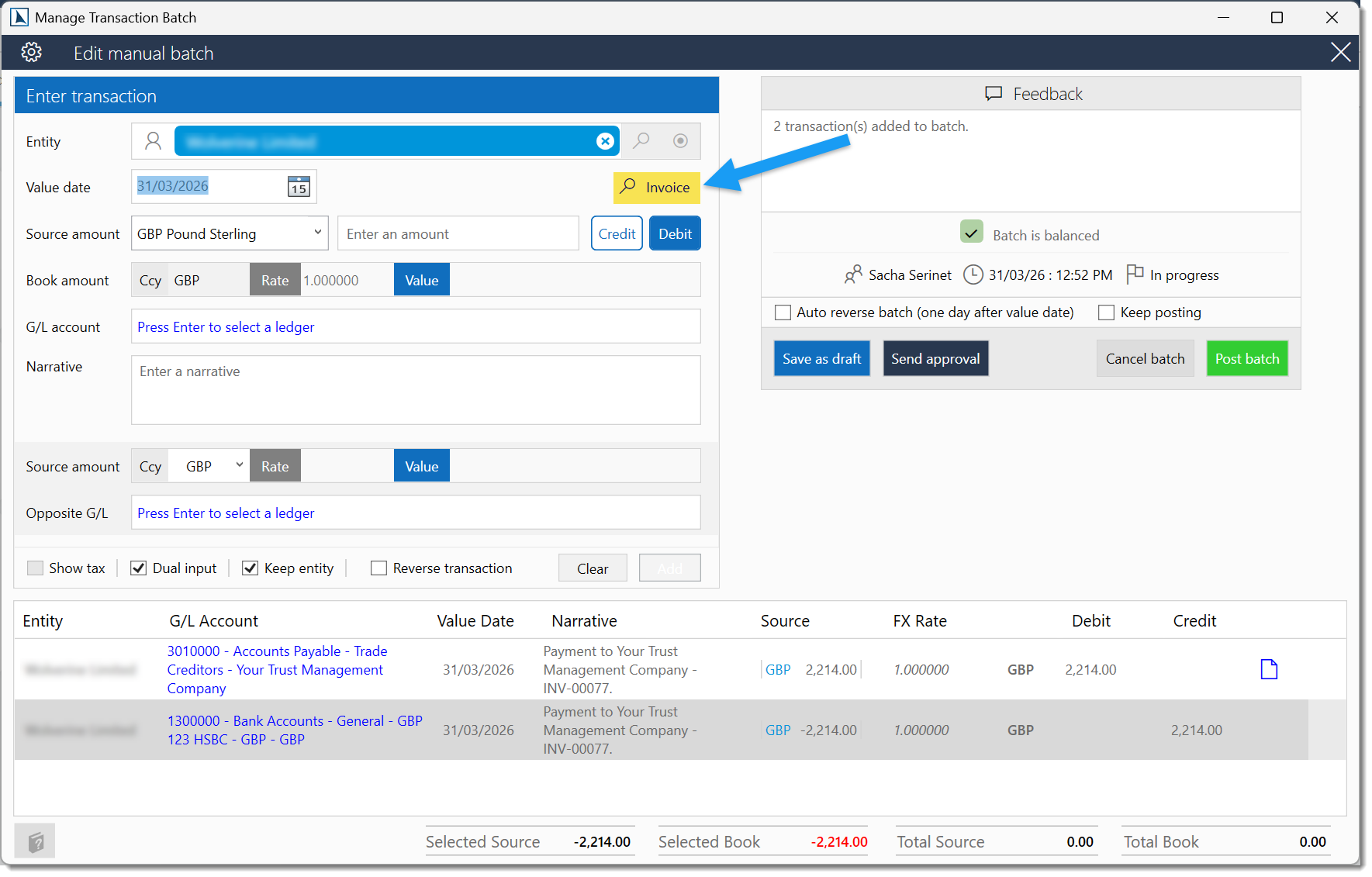
Task: Open the settings gear in the header
Action: pyautogui.click(x=31, y=52)
